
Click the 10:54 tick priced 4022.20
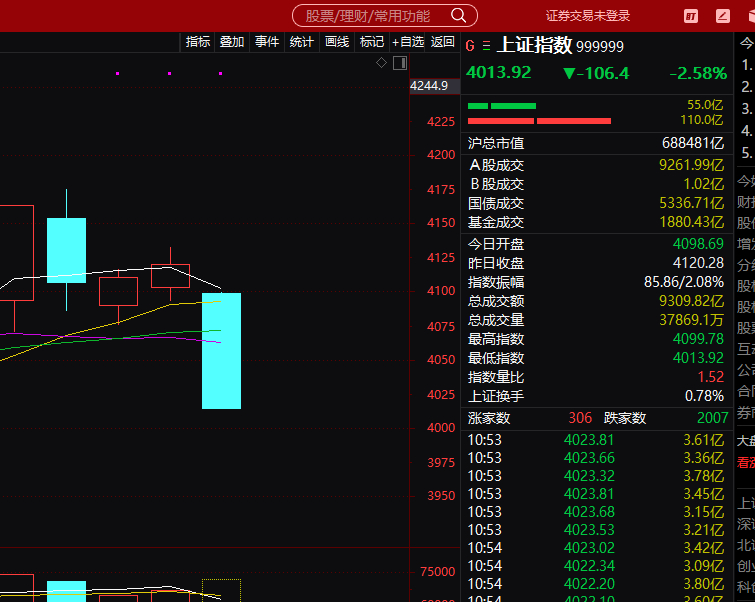pos(596,584)
